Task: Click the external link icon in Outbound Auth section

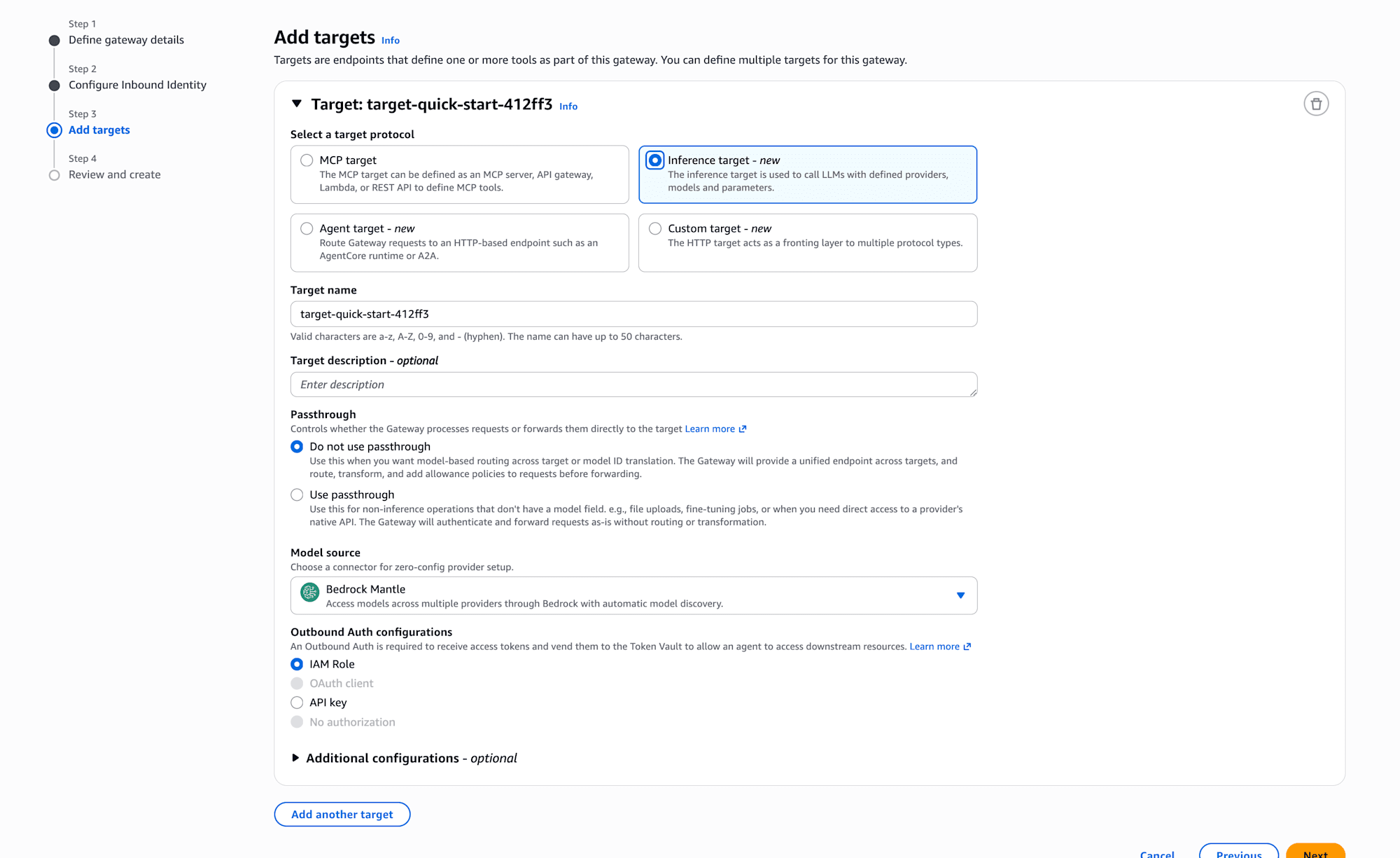Action: coord(967,646)
